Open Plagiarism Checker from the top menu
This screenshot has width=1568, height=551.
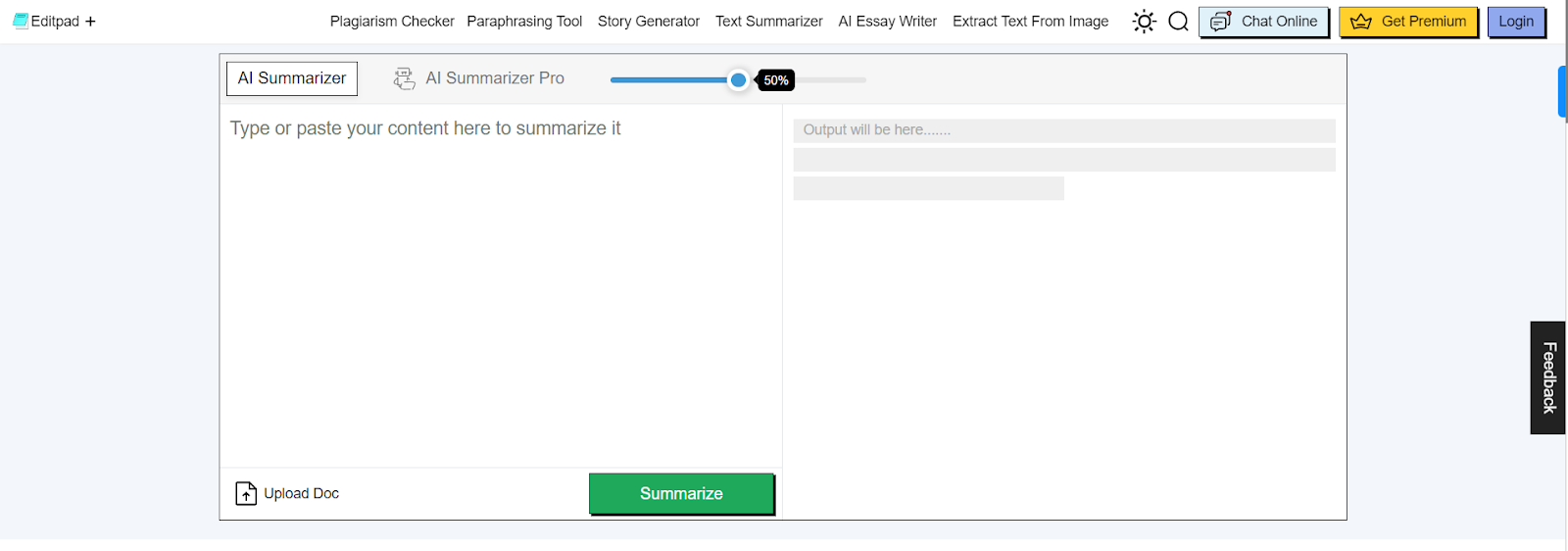[x=392, y=22]
